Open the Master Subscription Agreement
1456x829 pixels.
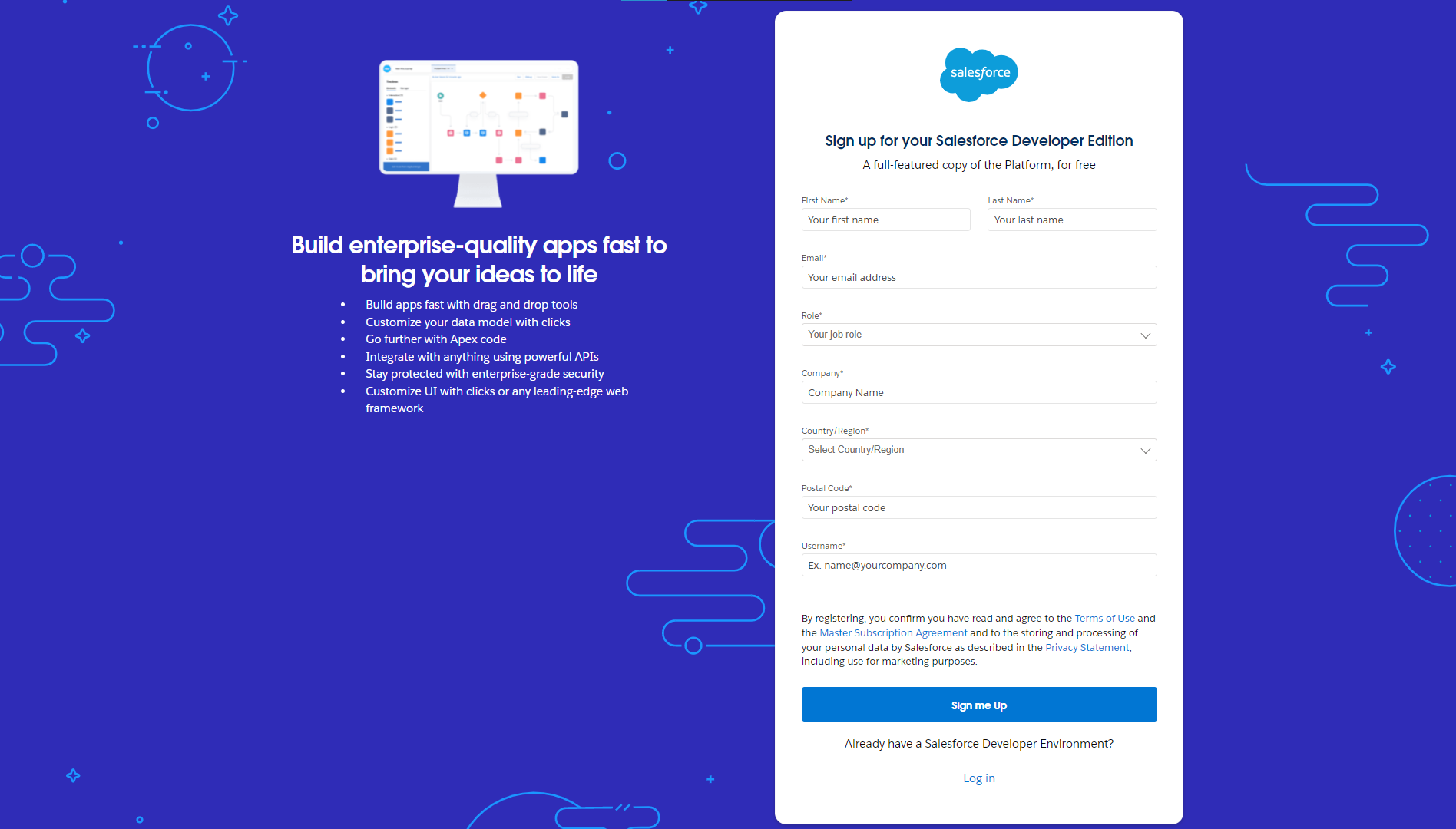pos(892,632)
